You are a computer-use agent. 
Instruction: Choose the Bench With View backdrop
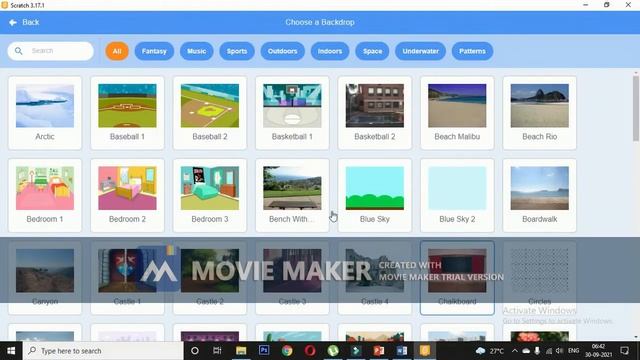coord(292,196)
